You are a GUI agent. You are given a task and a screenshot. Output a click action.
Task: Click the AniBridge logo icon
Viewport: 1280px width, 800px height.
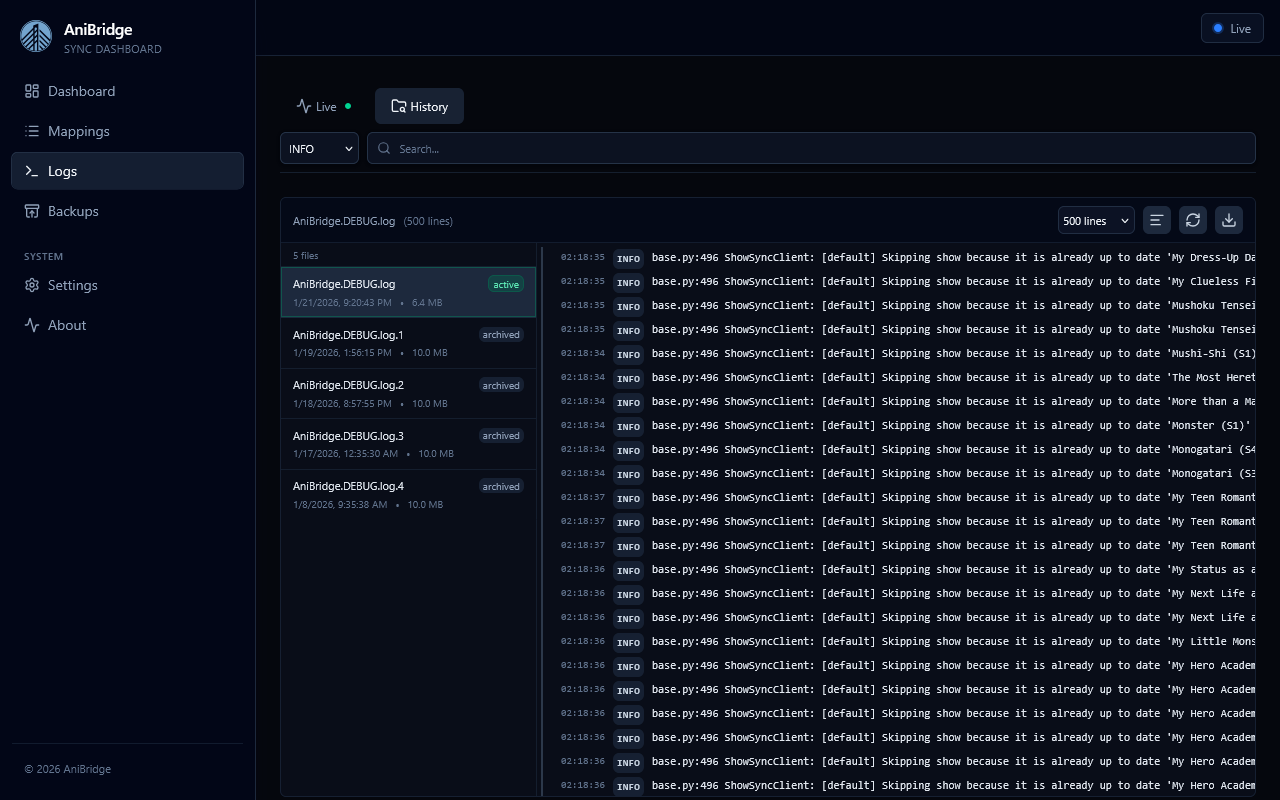click(x=36, y=36)
